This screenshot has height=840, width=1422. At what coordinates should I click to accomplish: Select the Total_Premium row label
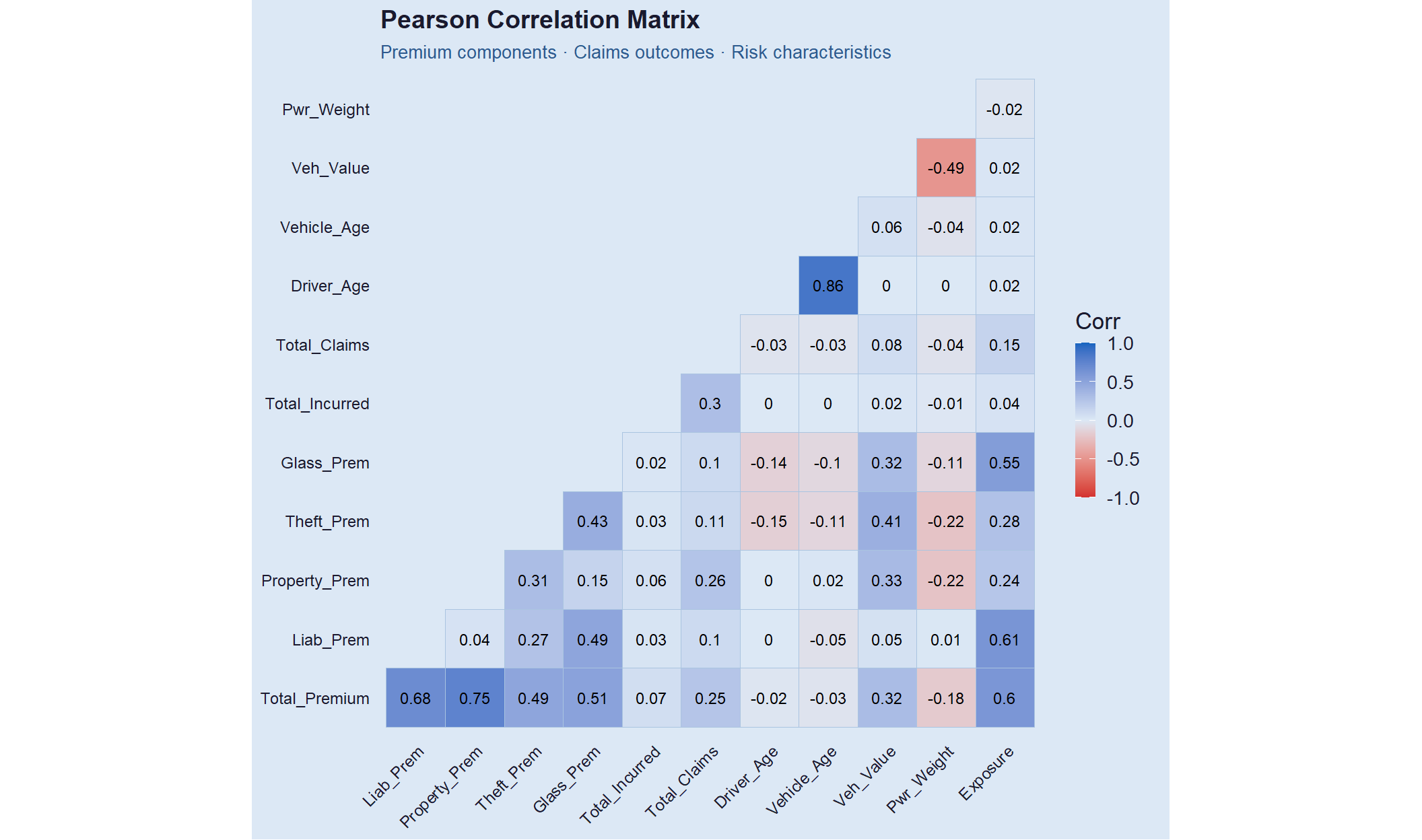click(315, 699)
